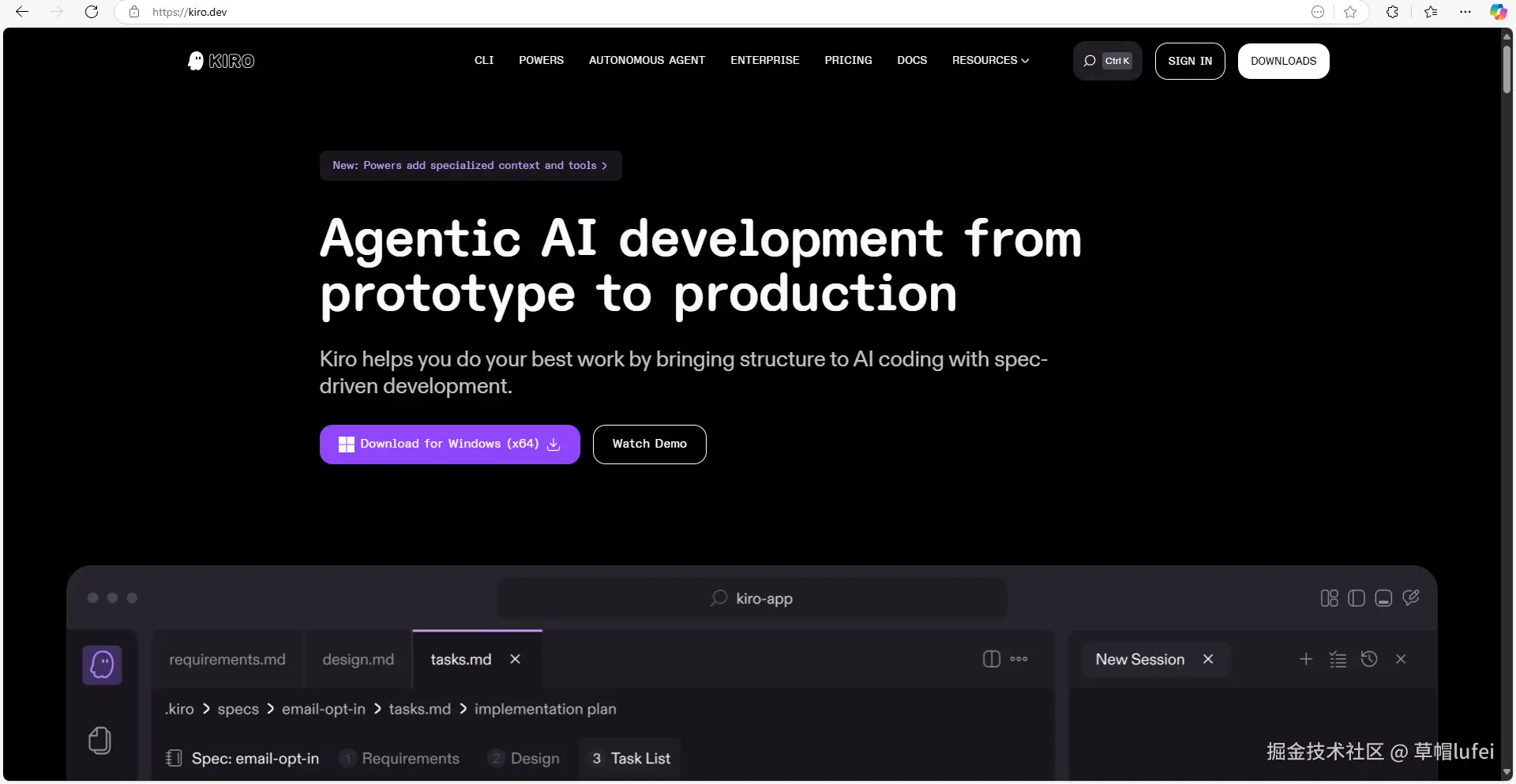Open the Enterprise nav item
The image size is (1516, 784).
click(765, 61)
